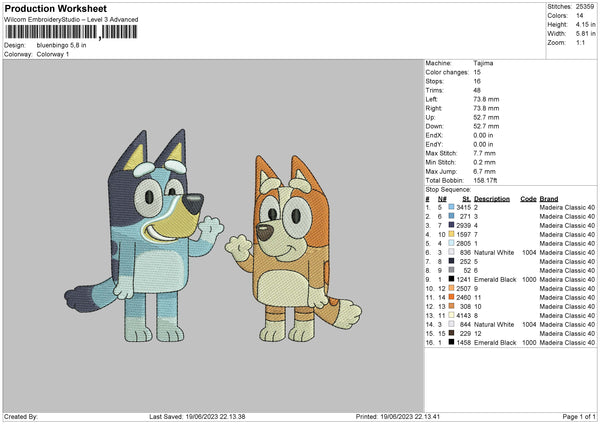600x424 pixels.
Task: Click 'Natural White' in stop row 6
Action: pos(494,253)
